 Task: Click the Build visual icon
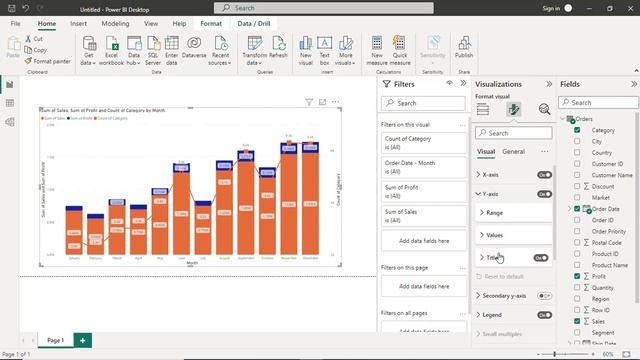[483, 109]
